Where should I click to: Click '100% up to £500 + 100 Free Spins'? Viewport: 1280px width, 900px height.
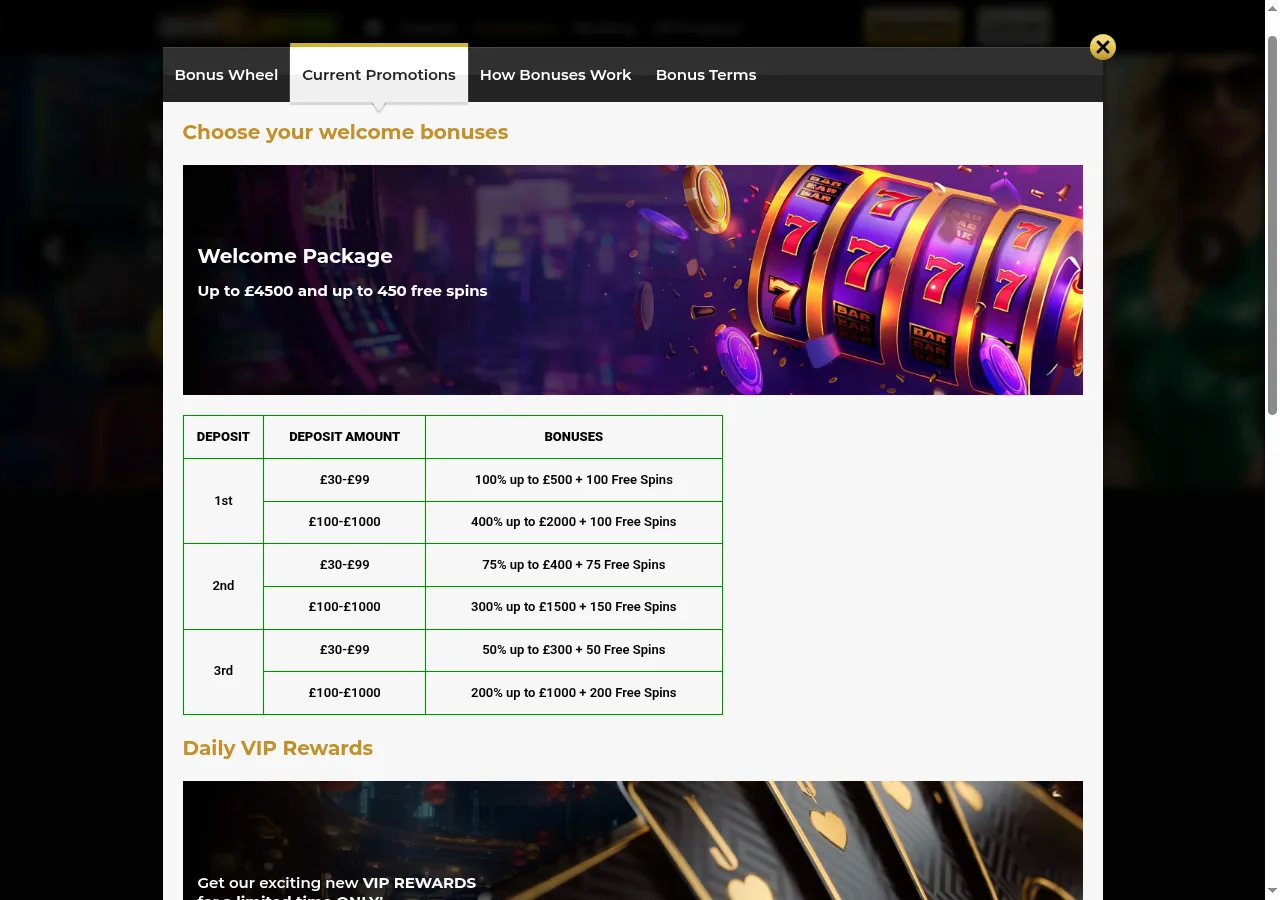[574, 480]
